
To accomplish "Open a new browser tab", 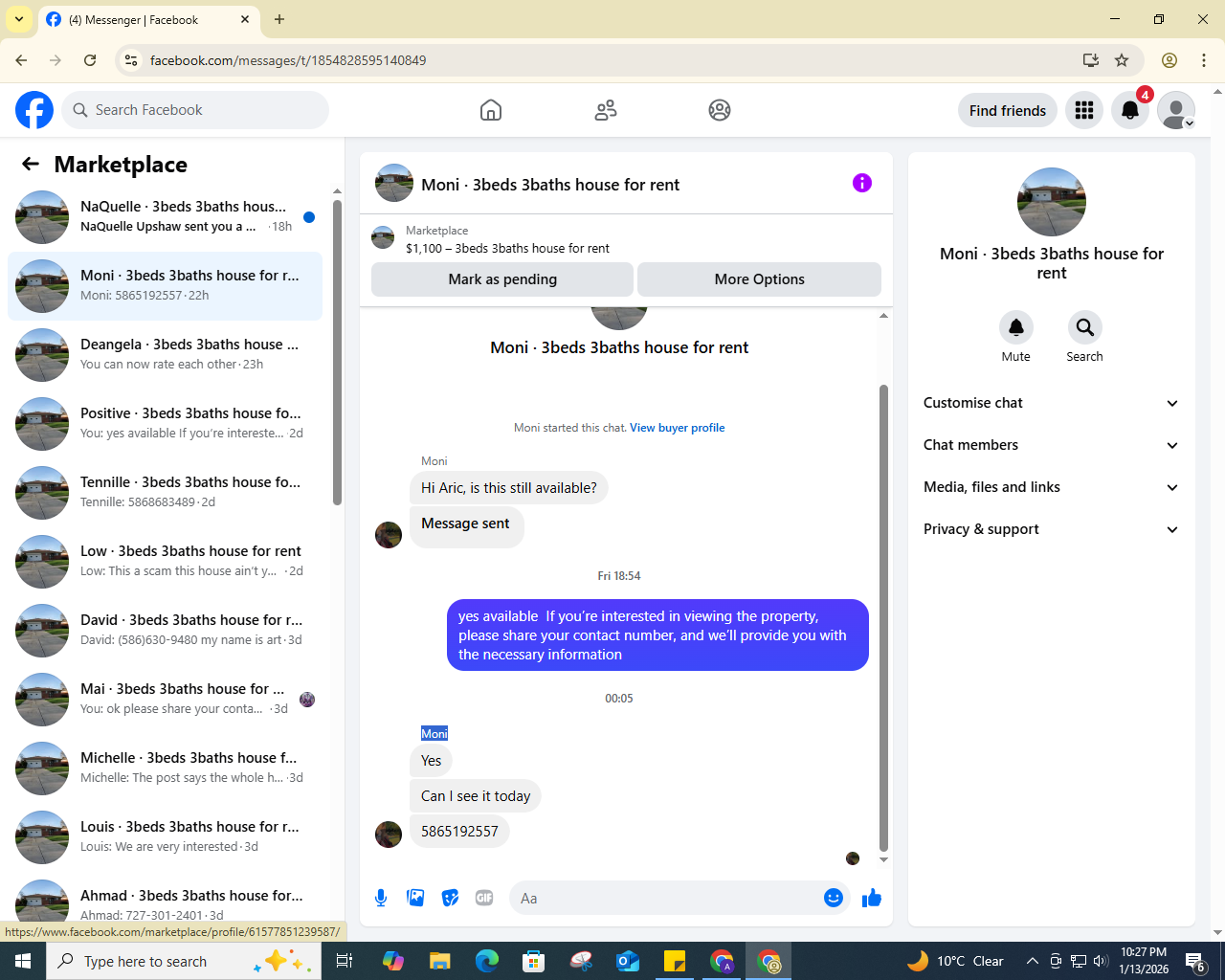I will tap(279, 19).
